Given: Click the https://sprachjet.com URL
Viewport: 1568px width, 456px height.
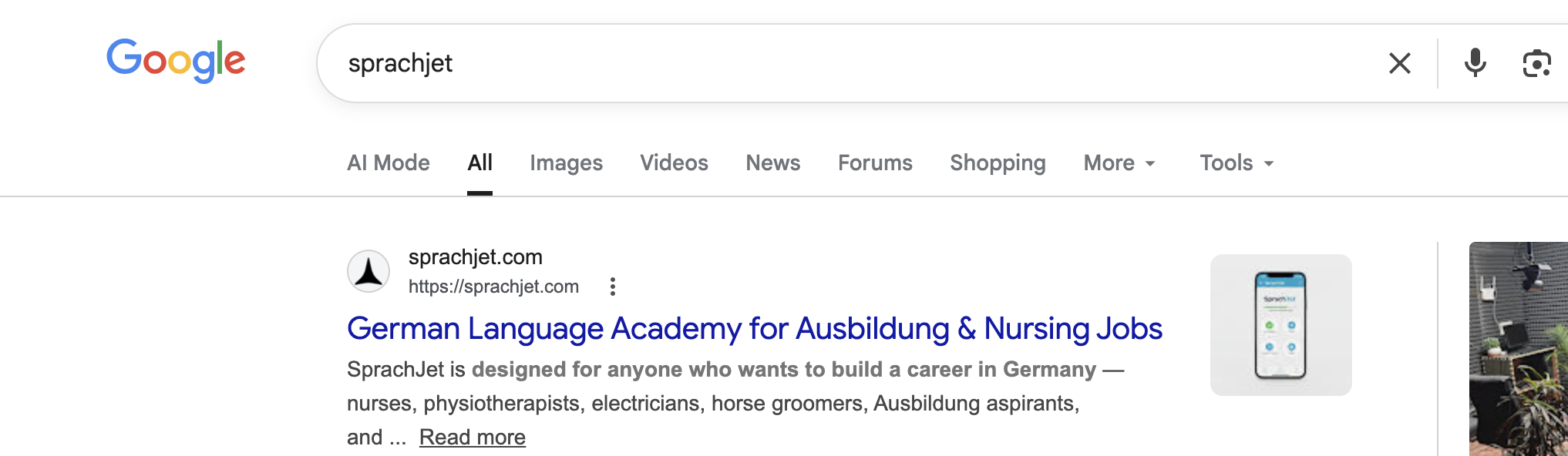Looking at the screenshot, I should coord(493,287).
